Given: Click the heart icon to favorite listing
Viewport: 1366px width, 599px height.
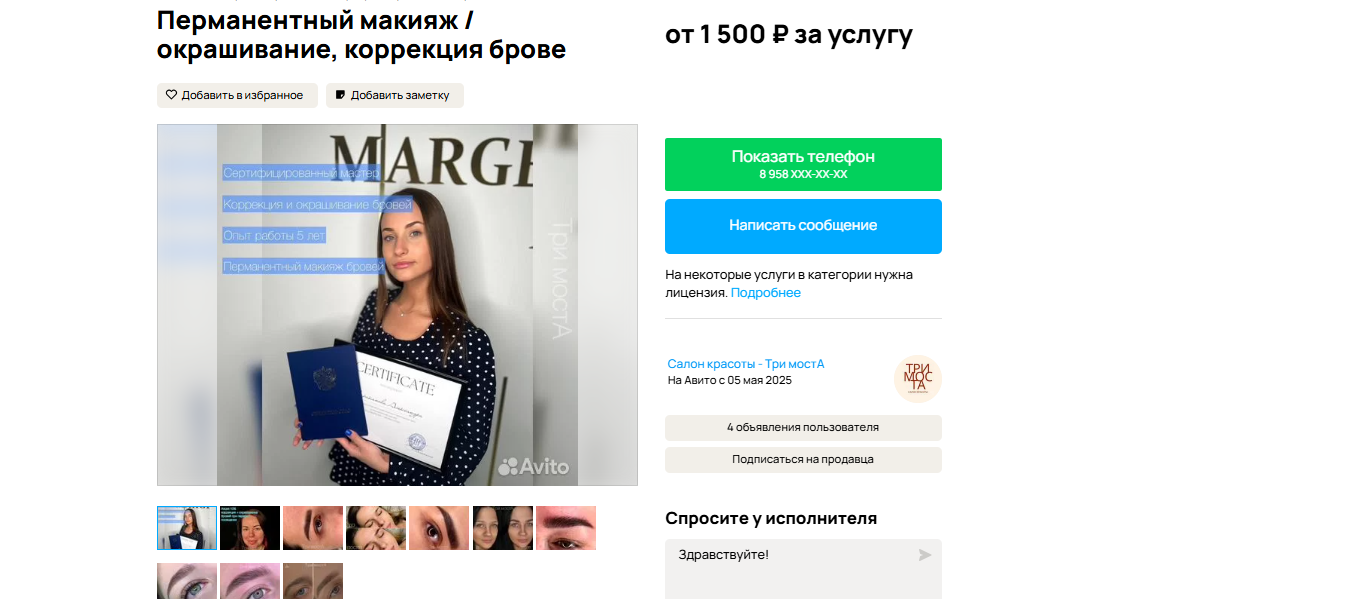Looking at the screenshot, I should [x=171, y=95].
